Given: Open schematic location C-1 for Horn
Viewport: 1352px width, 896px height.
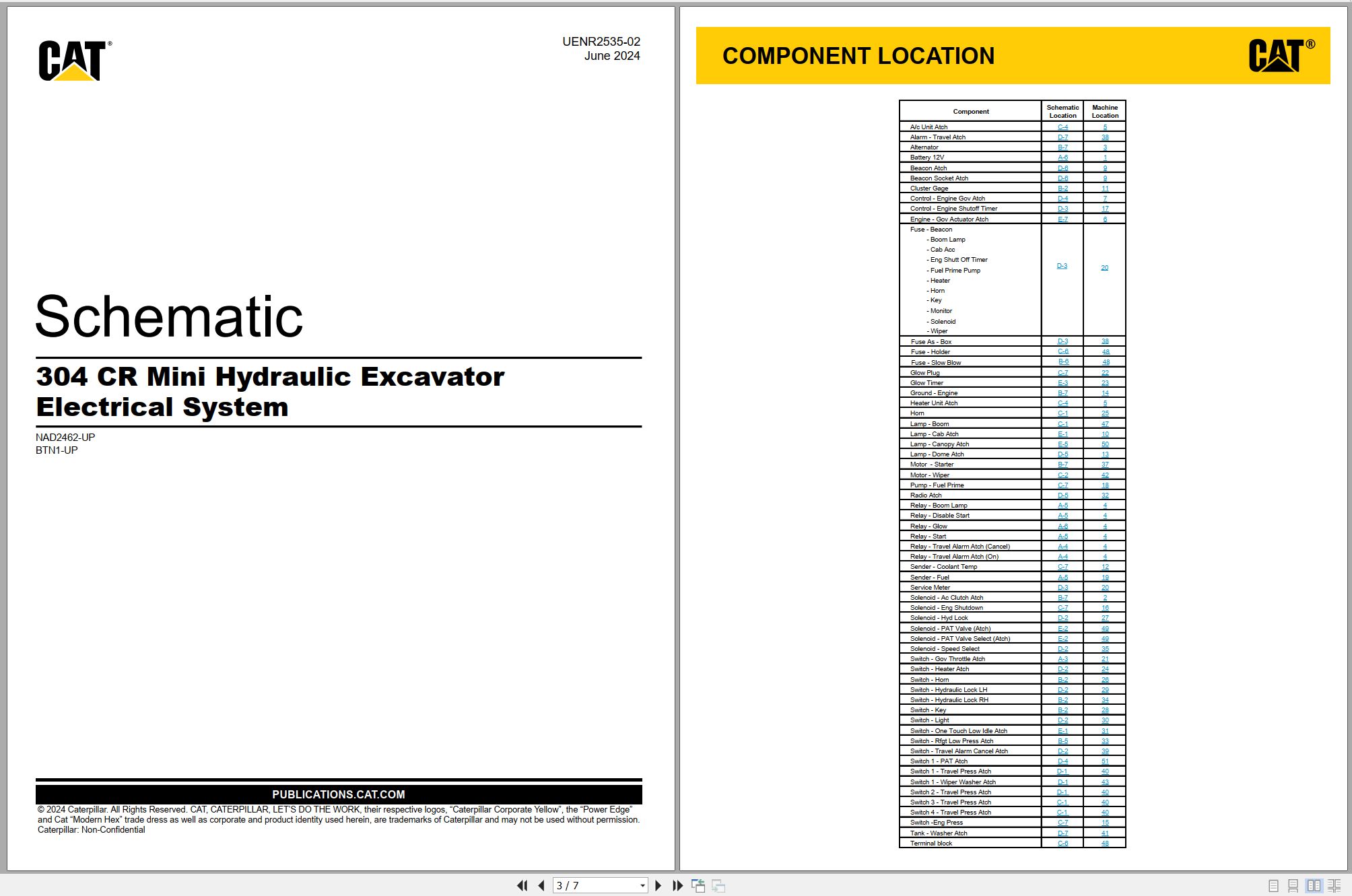Looking at the screenshot, I should click(1062, 413).
